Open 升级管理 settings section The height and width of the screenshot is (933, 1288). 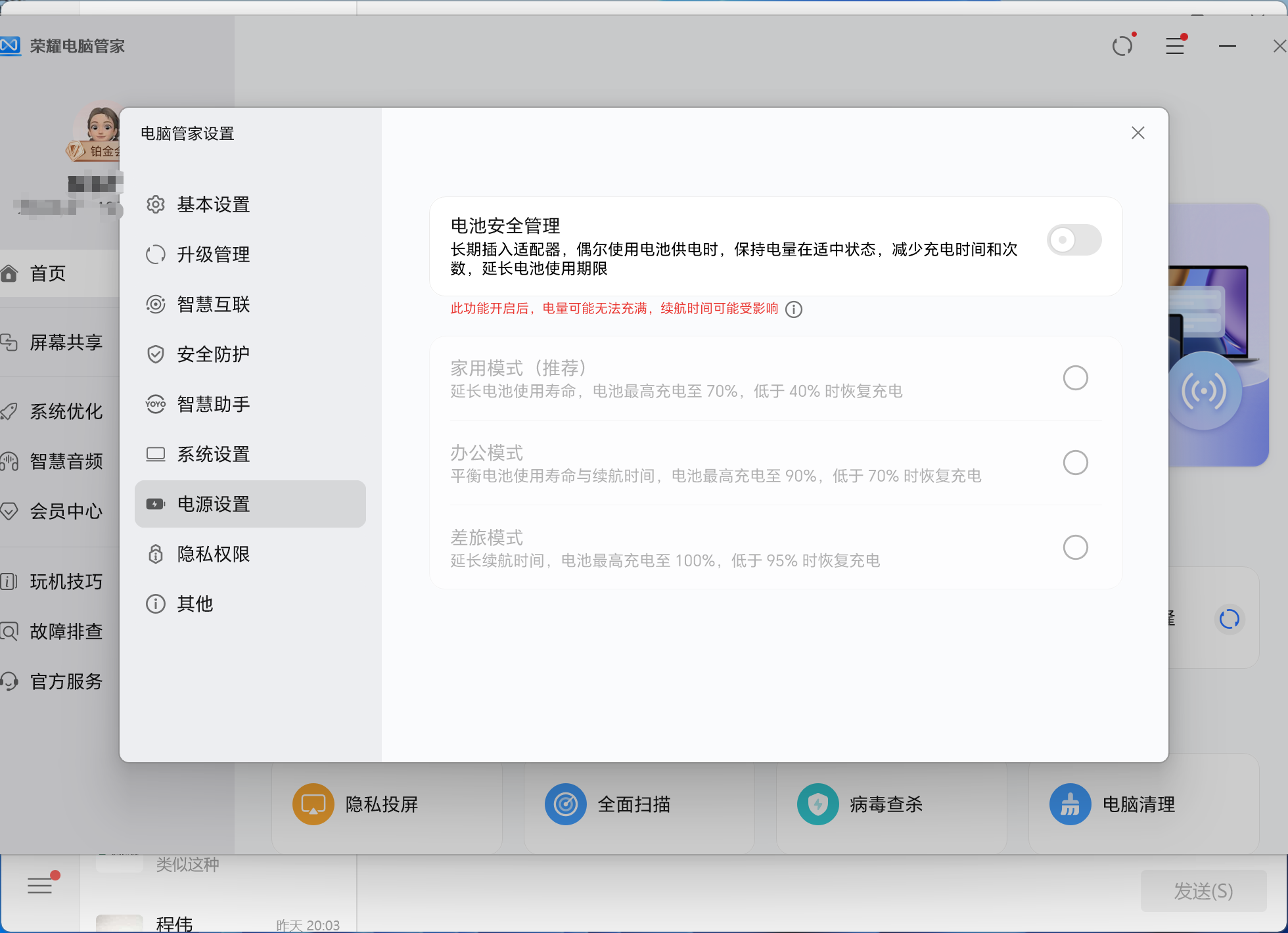click(213, 254)
